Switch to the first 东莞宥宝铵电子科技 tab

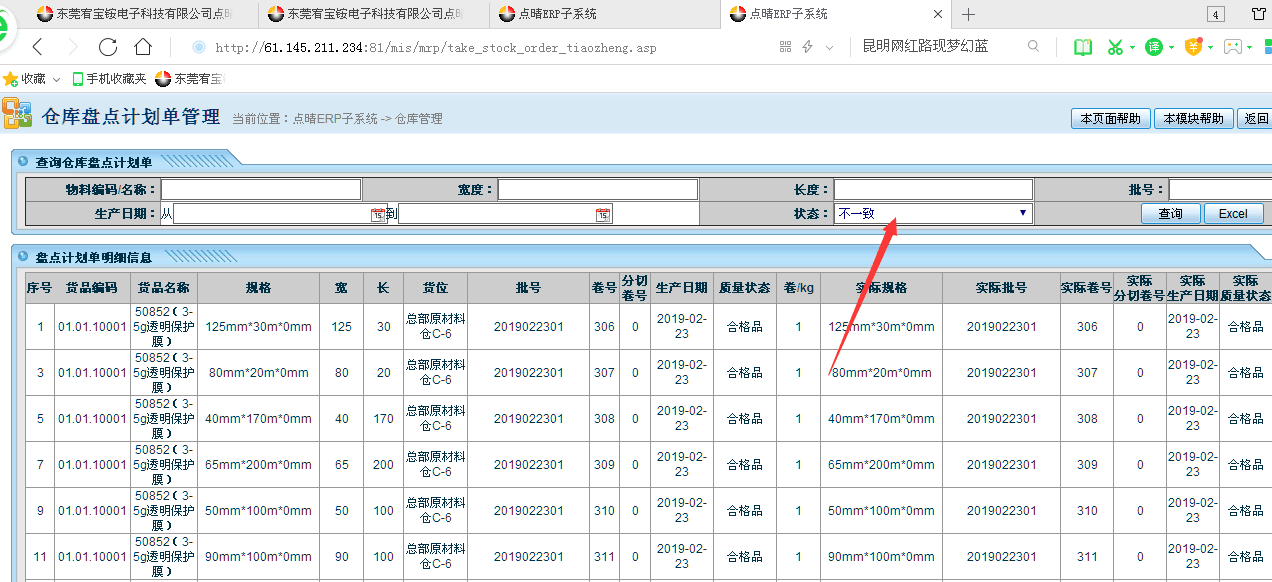(x=140, y=14)
